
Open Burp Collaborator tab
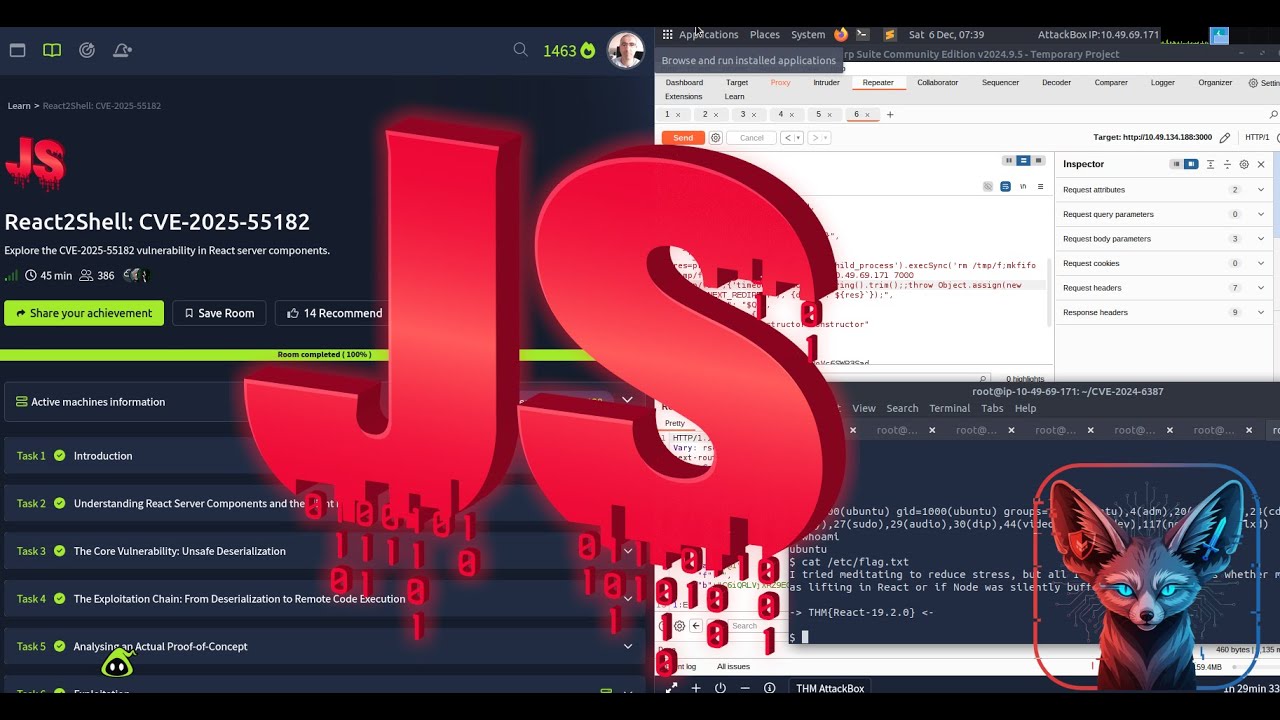[x=937, y=83]
